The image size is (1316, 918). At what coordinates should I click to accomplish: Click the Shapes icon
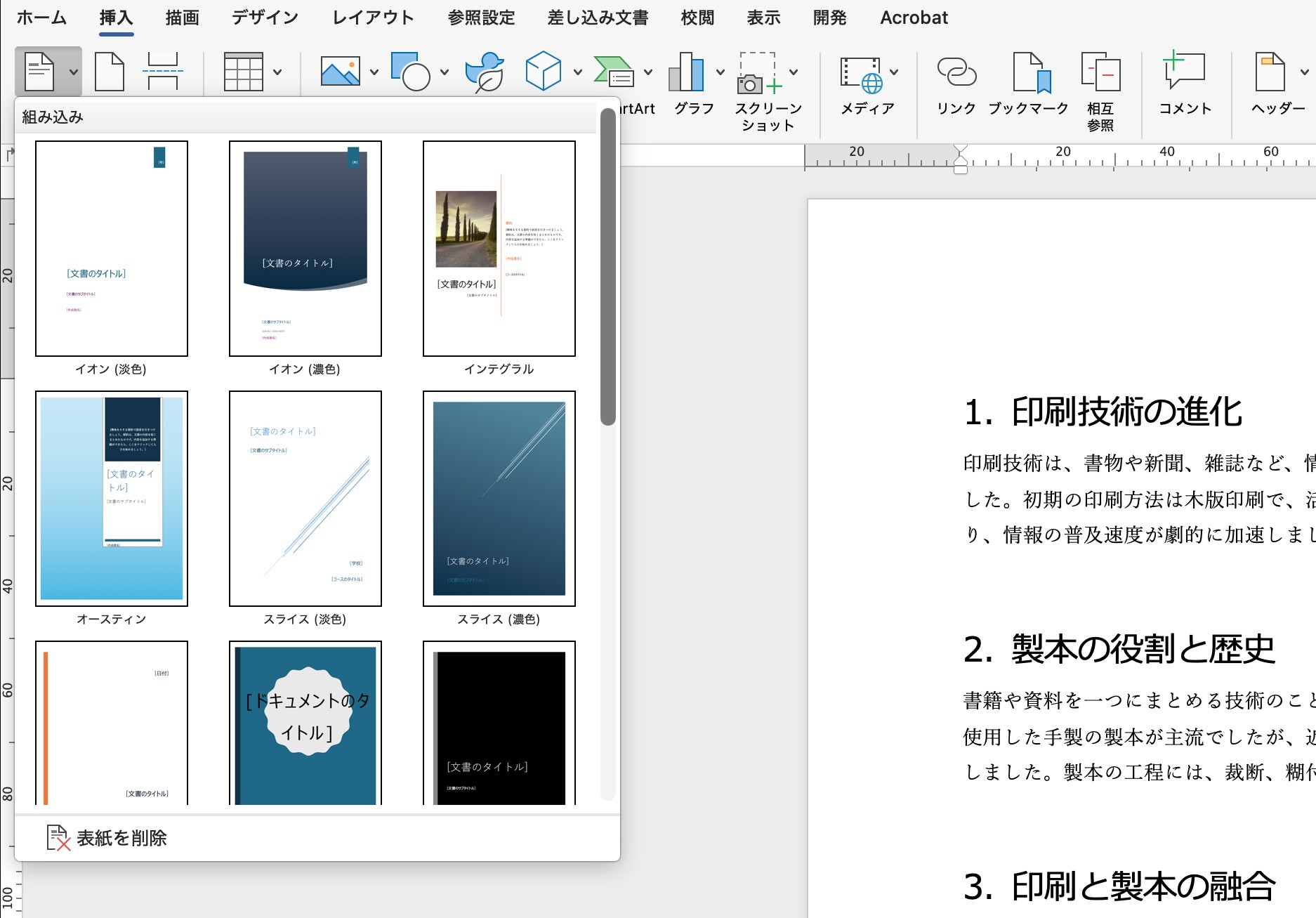pyautogui.click(x=411, y=72)
